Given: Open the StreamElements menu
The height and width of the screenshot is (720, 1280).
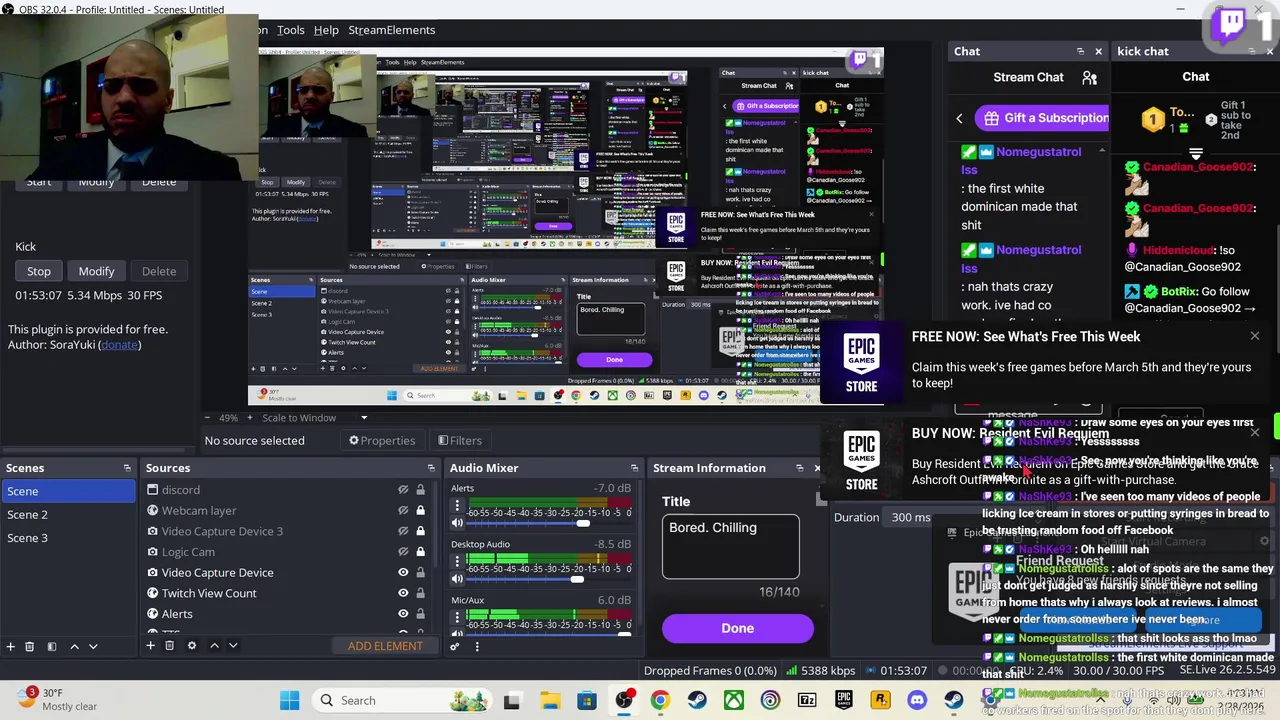Looking at the screenshot, I should [x=391, y=30].
